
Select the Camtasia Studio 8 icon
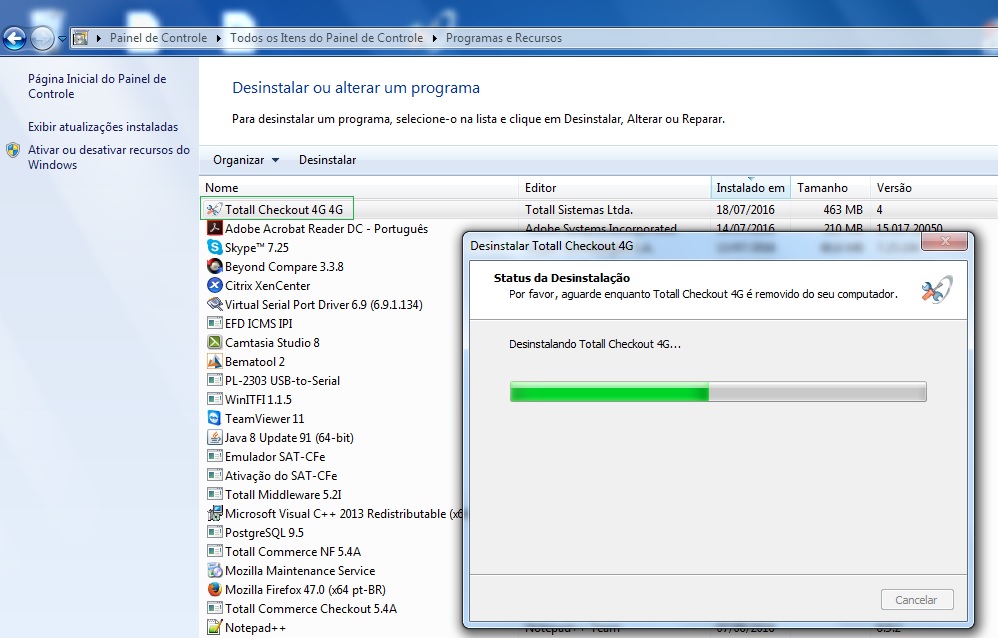214,342
